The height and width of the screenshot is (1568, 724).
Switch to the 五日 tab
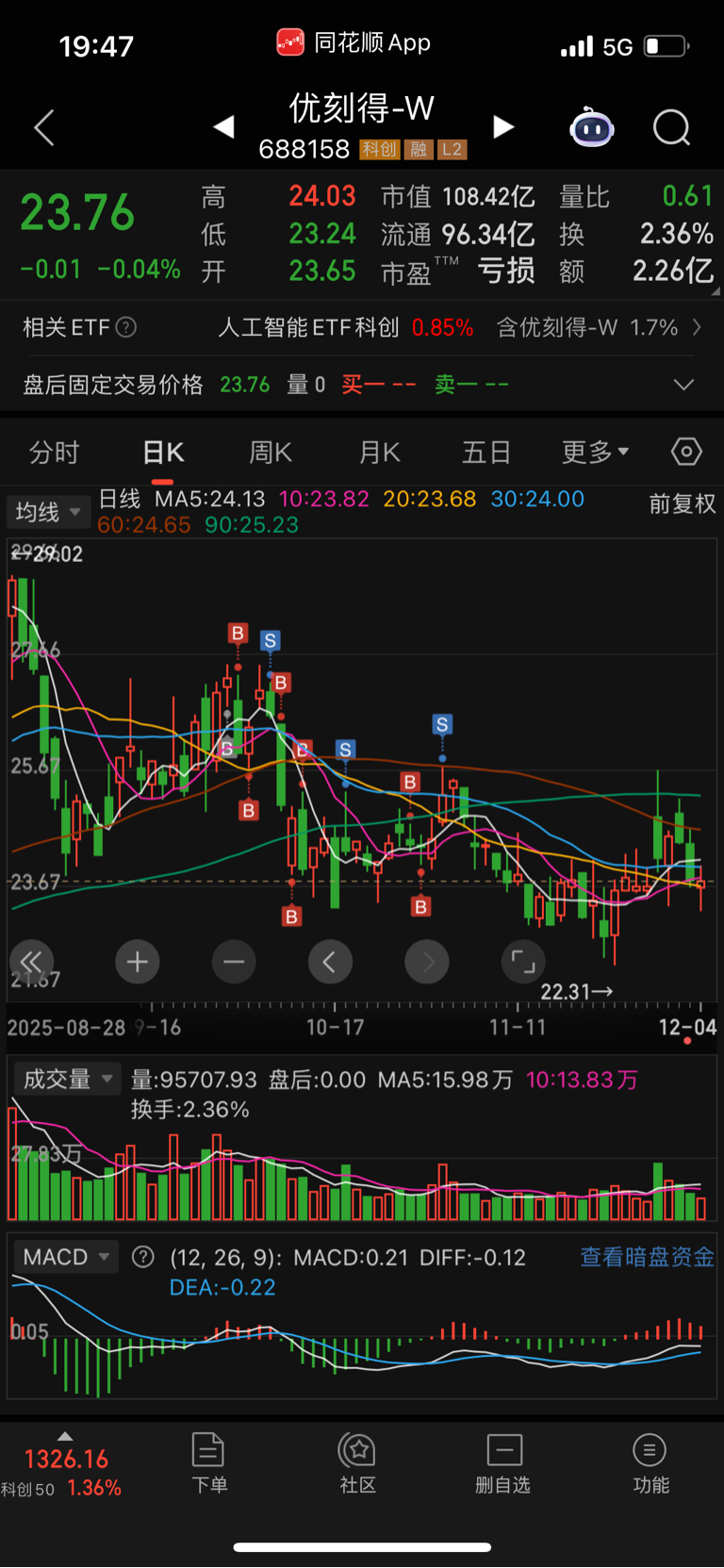[486, 453]
